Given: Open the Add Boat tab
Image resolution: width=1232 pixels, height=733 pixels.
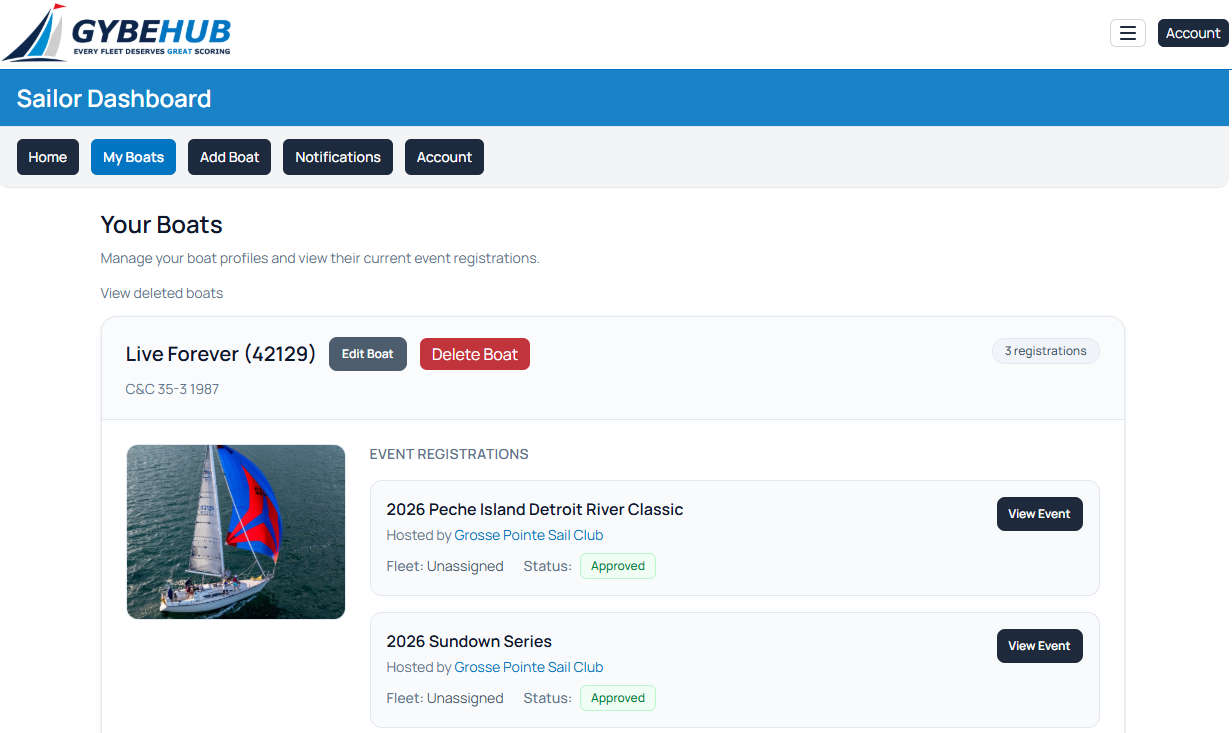Looking at the screenshot, I should pos(229,157).
